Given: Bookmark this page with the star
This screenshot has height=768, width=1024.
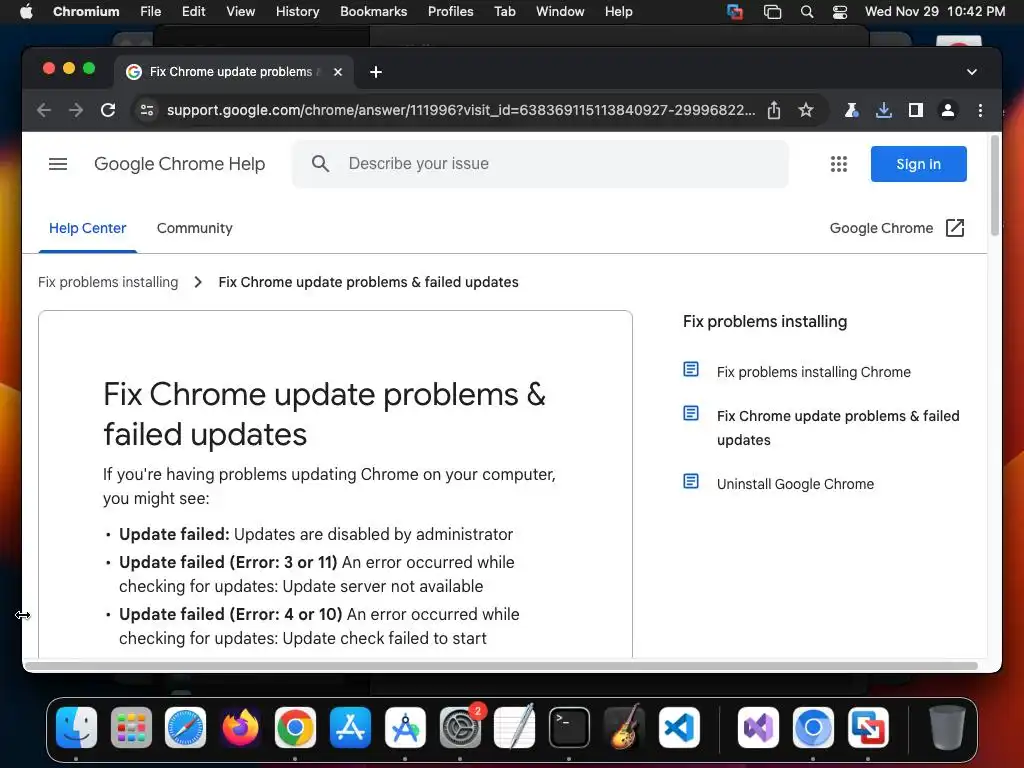Looking at the screenshot, I should tap(806, 110).
